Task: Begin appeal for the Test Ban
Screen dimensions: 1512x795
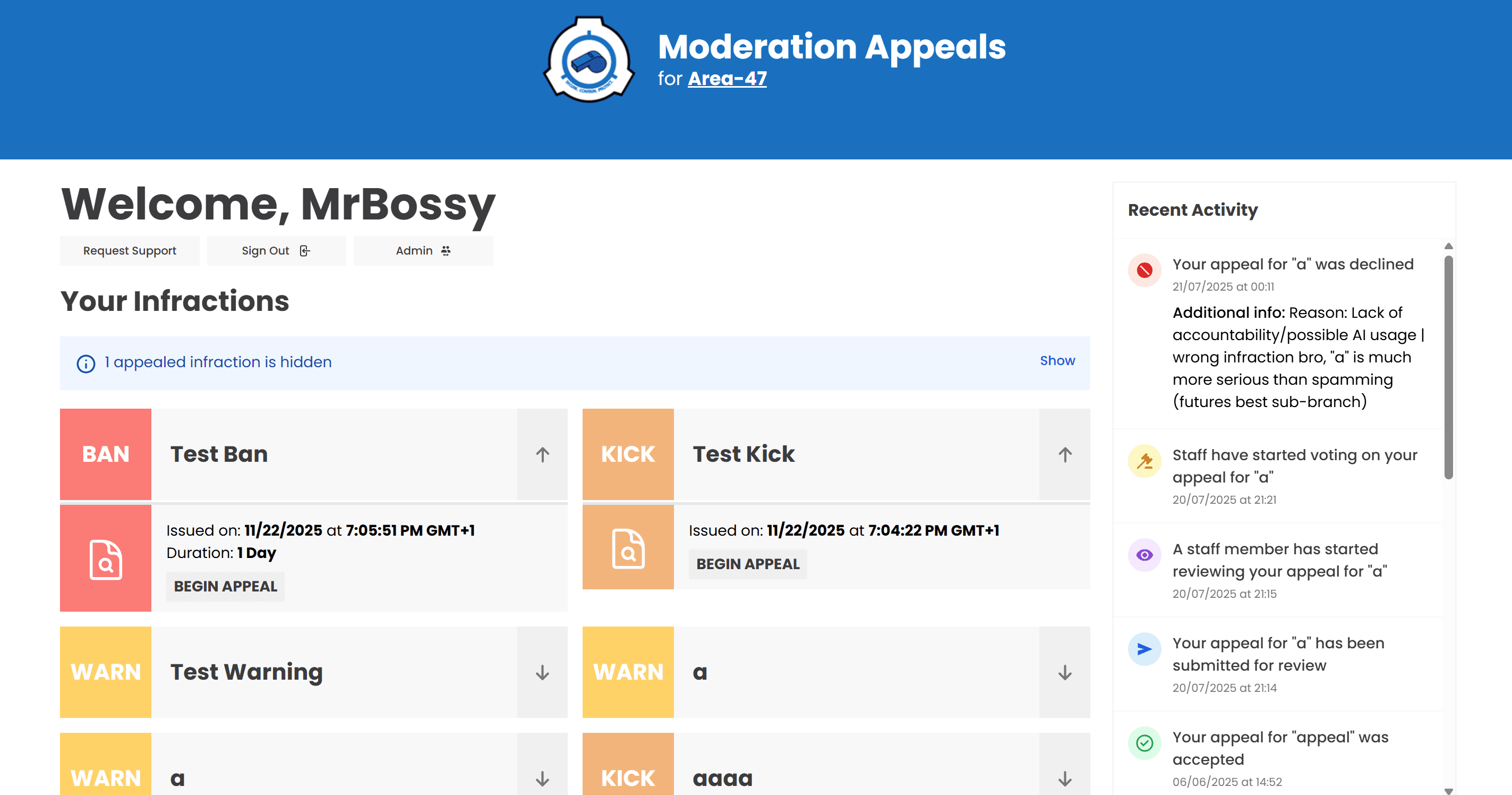Action: pyautogui.click(x=225, y=586)
